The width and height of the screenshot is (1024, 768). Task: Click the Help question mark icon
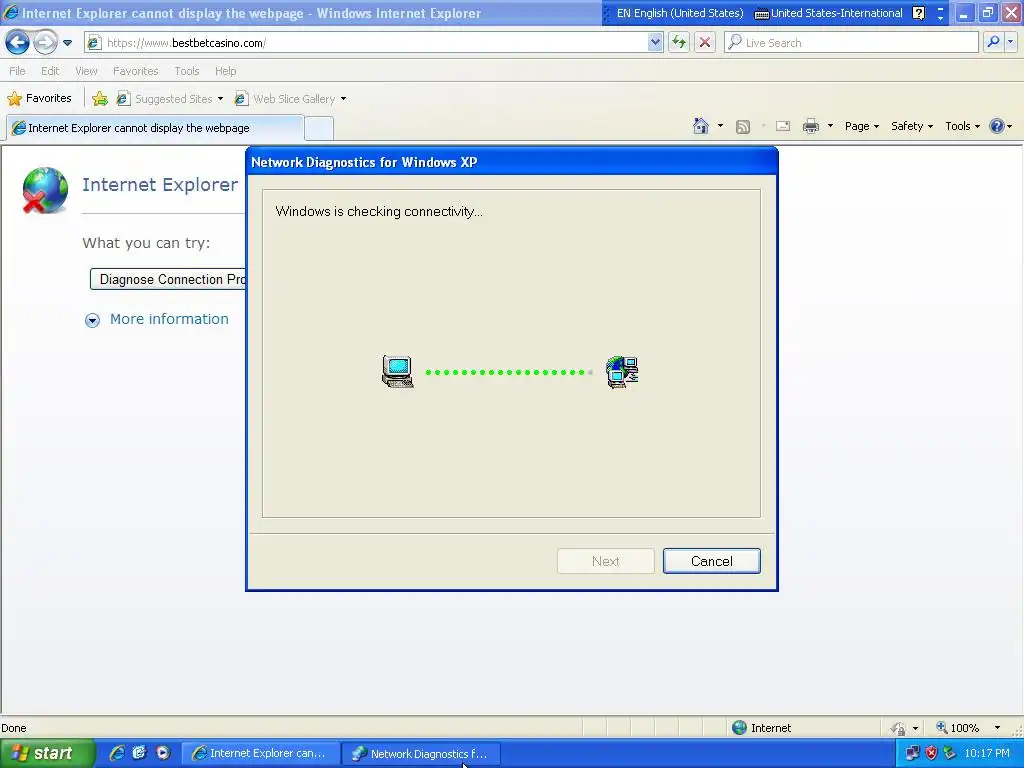coord(997,126)
